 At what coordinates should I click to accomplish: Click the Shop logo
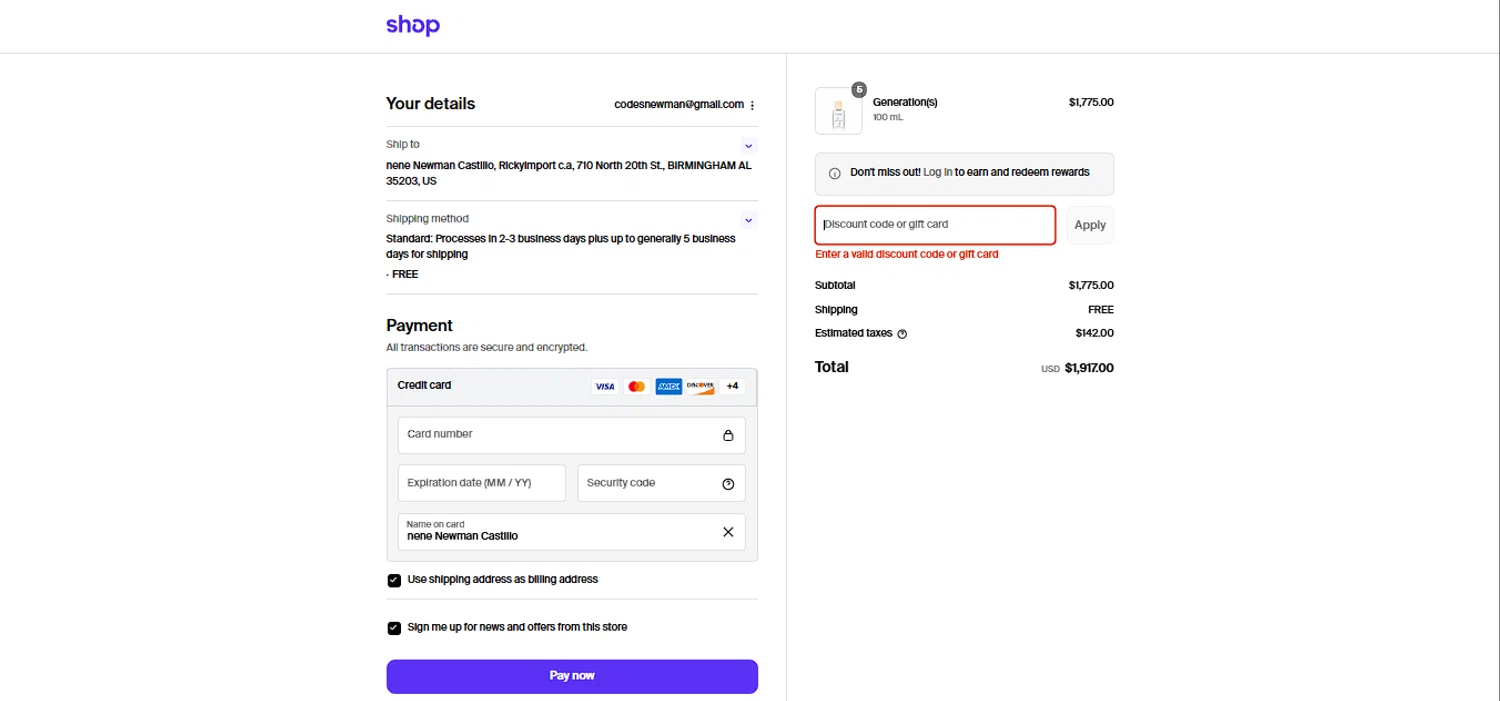[412, 26]
